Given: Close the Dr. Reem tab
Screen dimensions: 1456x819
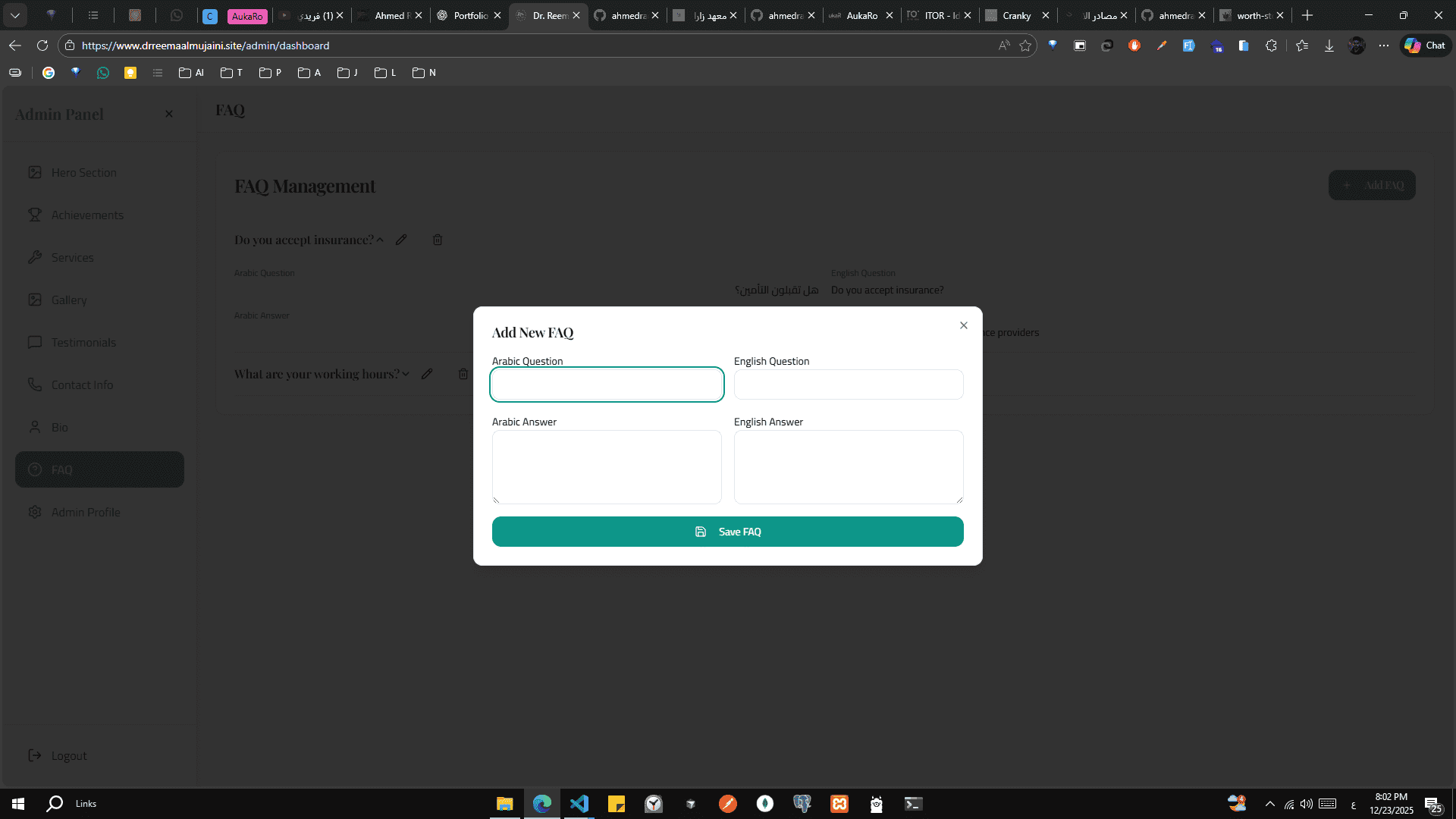Looking at the screenshot, I should coord(576,15).
